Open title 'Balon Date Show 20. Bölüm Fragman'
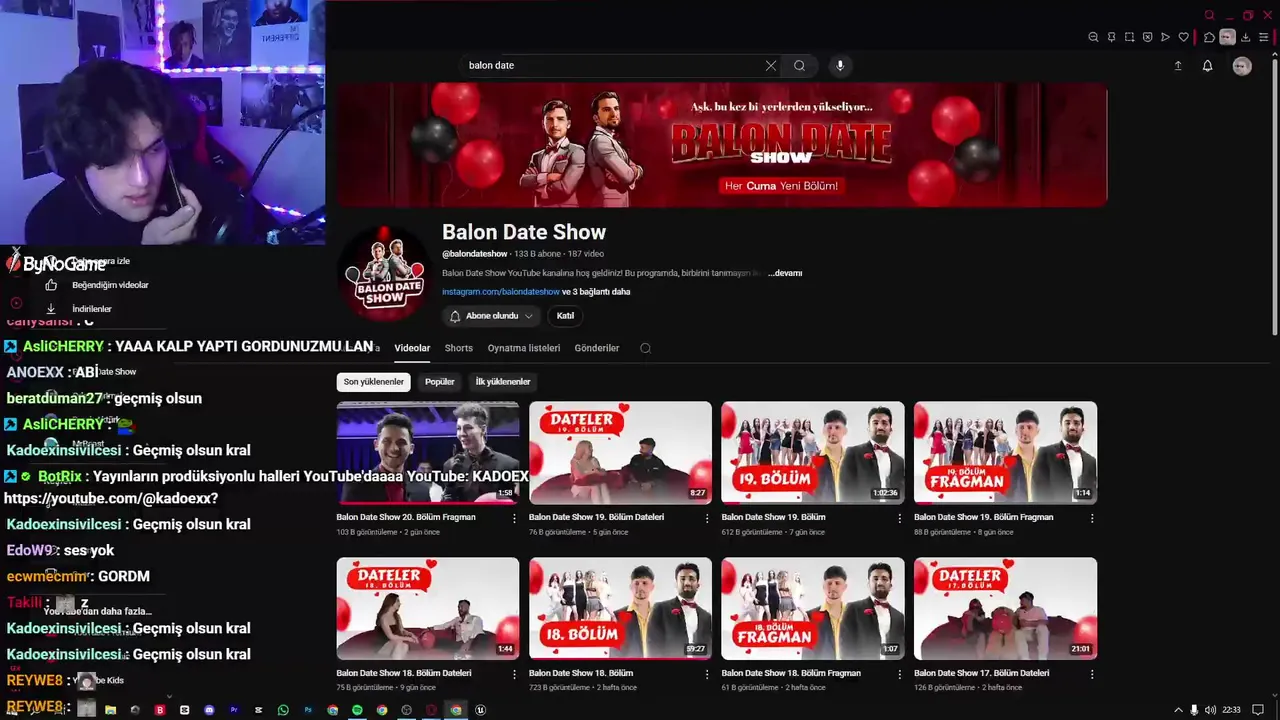Screen dimensions: 1280x720 406,517
